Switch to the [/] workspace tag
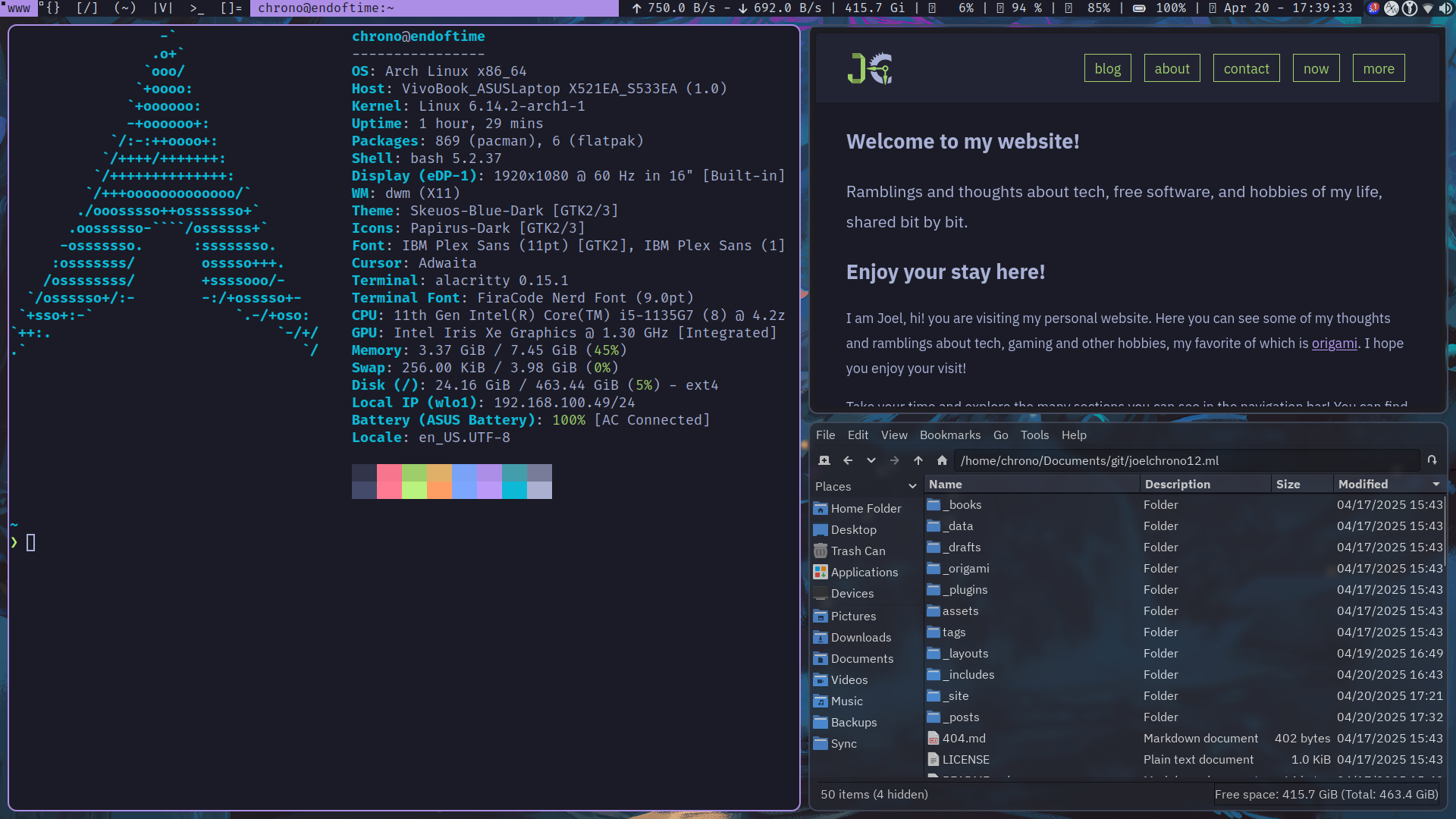Image resolution: width=1456 pixels, height=819 pixels. 87,8
